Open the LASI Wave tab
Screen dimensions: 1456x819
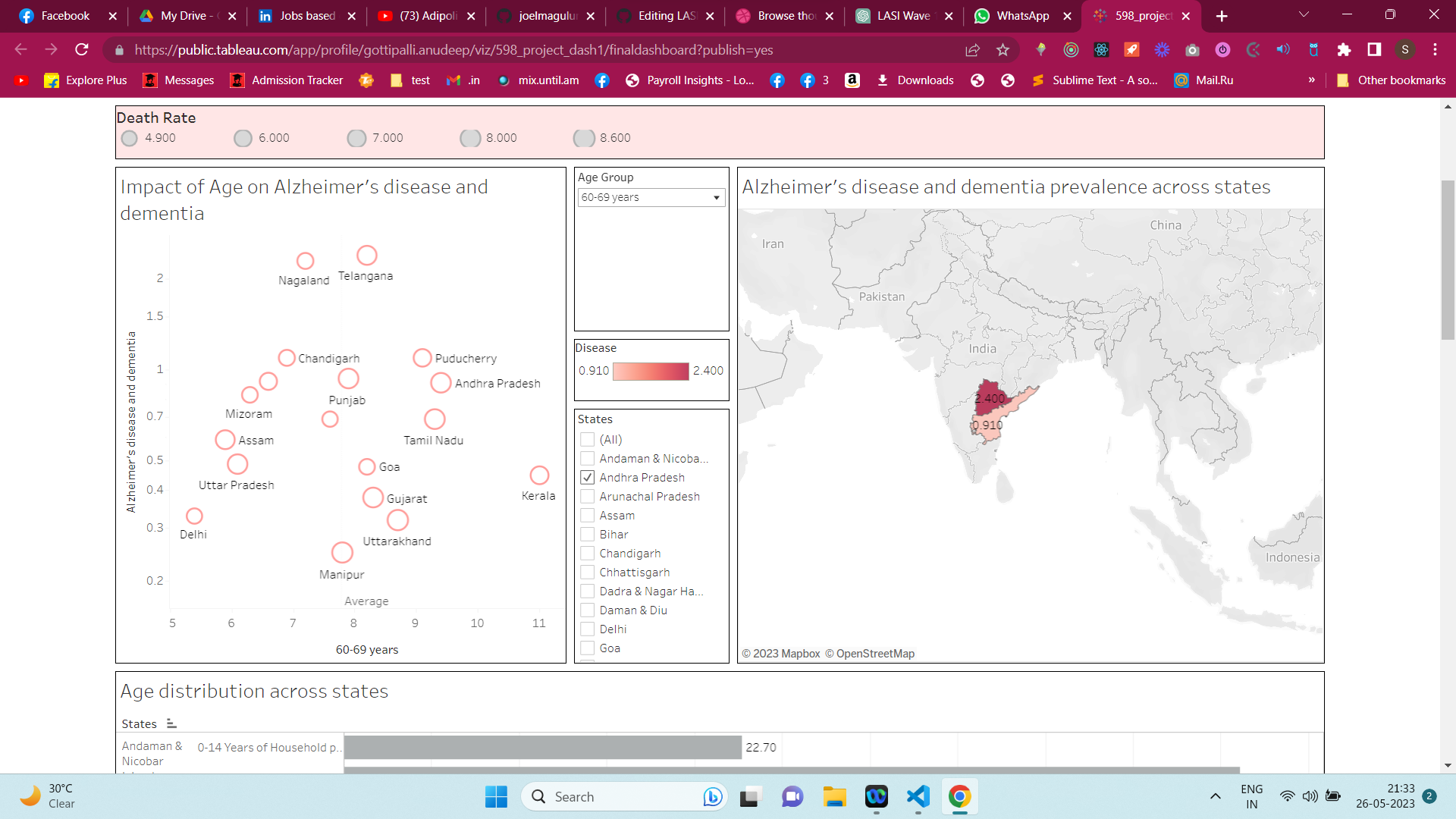tap(899, 15)
